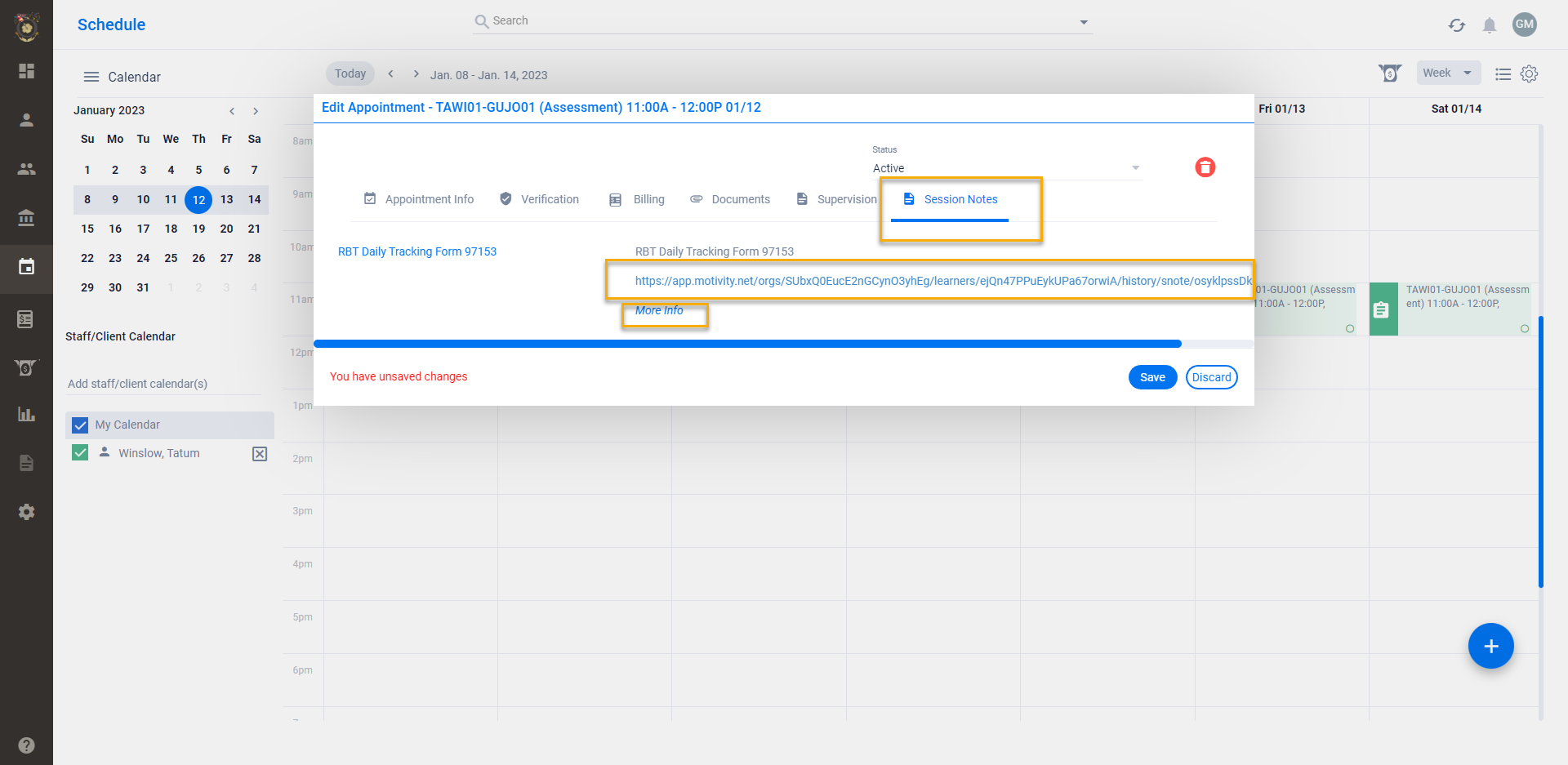Screen dimensions: 1568x765
Task: Open the Clients section in the sidebar
Action: click(26, 120)
